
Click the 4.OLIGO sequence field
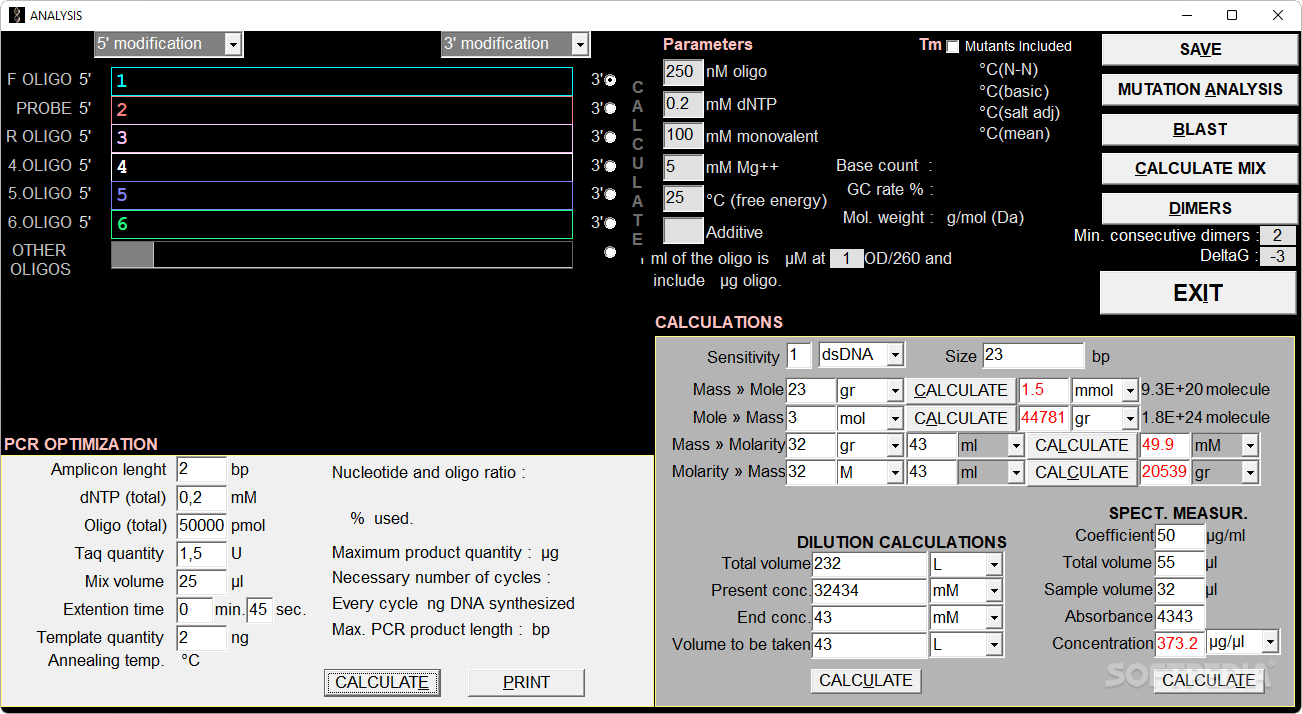342,167
